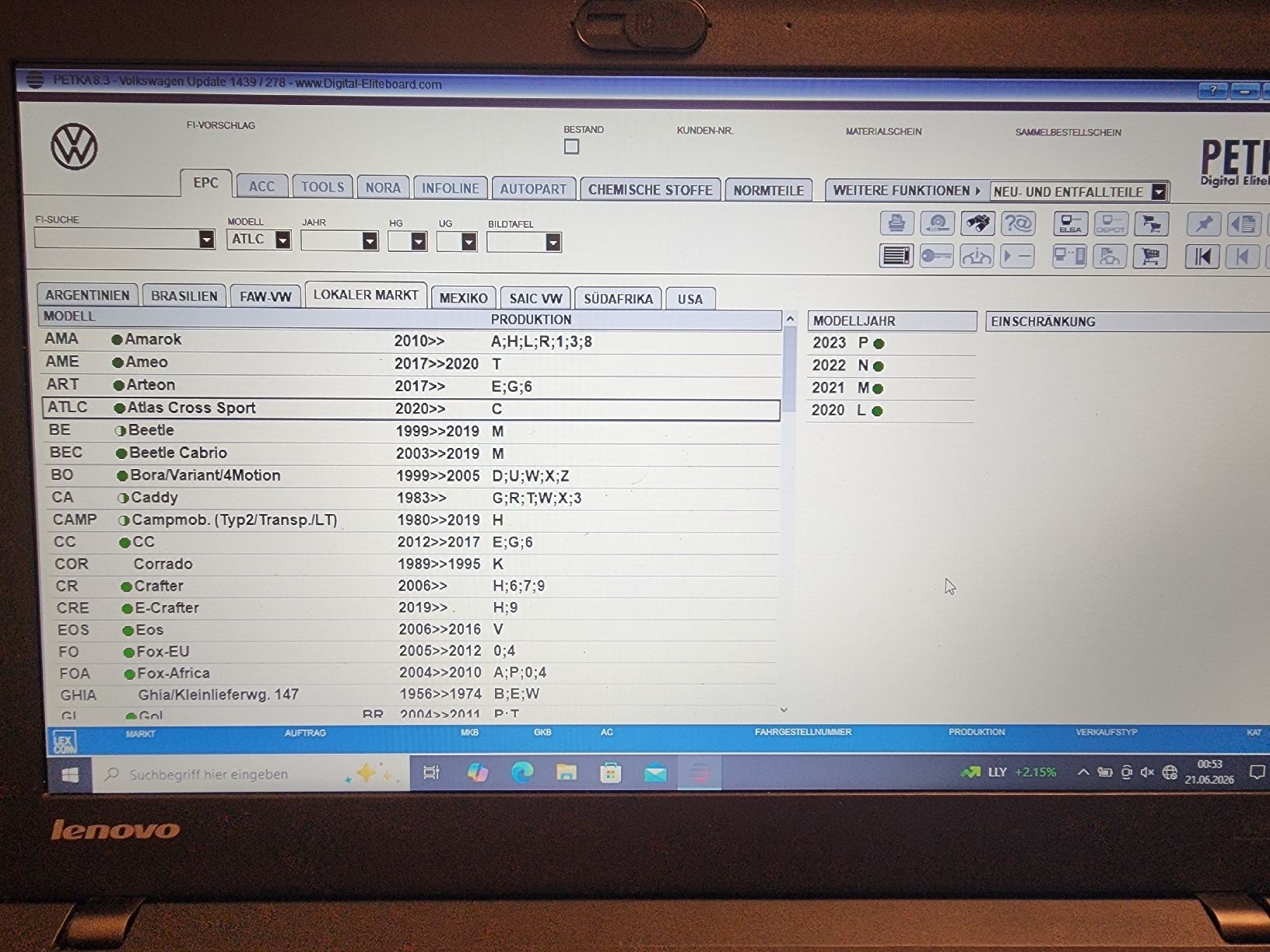Viewport: 1270px width, 952px height.
Task: Click the computer to server icon
Action: [x=1070, y=256]
